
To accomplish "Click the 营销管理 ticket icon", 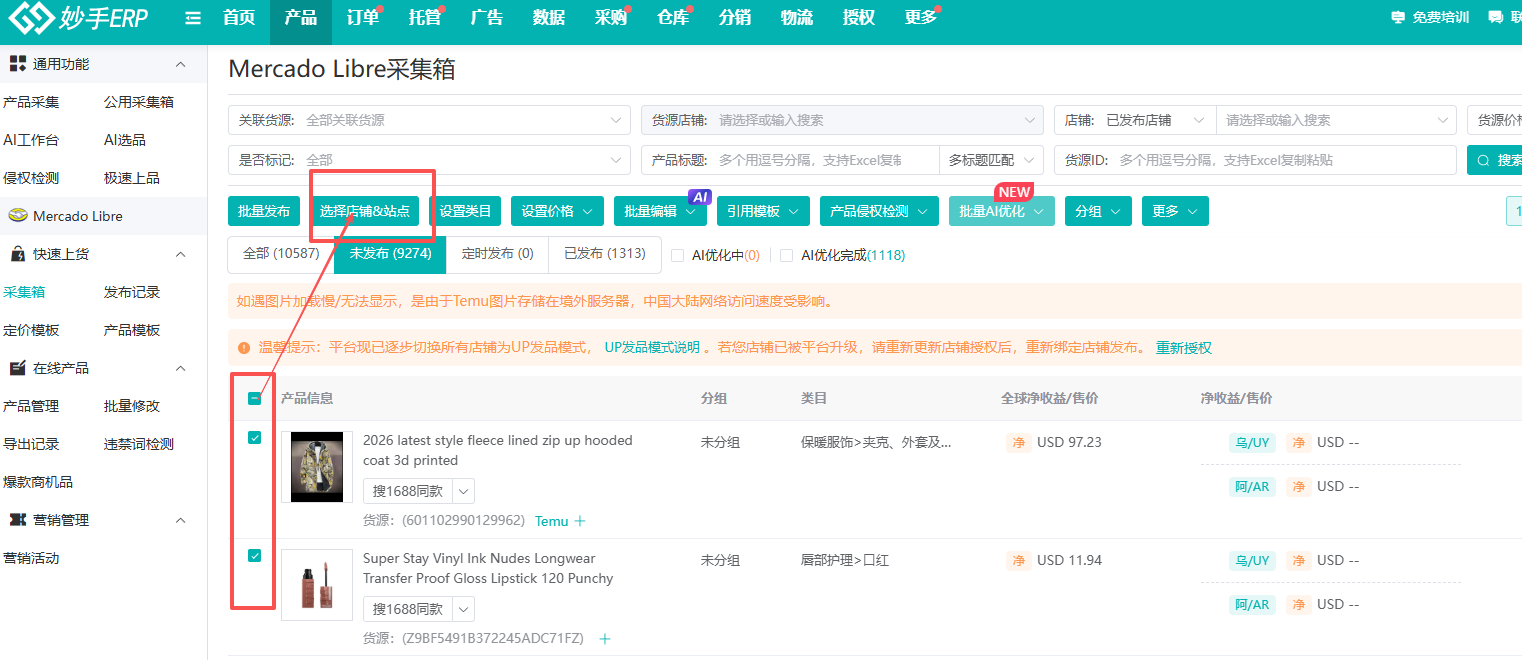I will tap(17, 520).
